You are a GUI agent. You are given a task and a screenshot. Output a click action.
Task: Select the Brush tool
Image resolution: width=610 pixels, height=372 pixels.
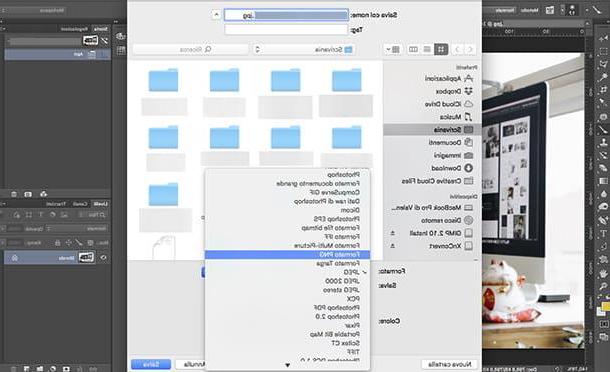[603, 130]
